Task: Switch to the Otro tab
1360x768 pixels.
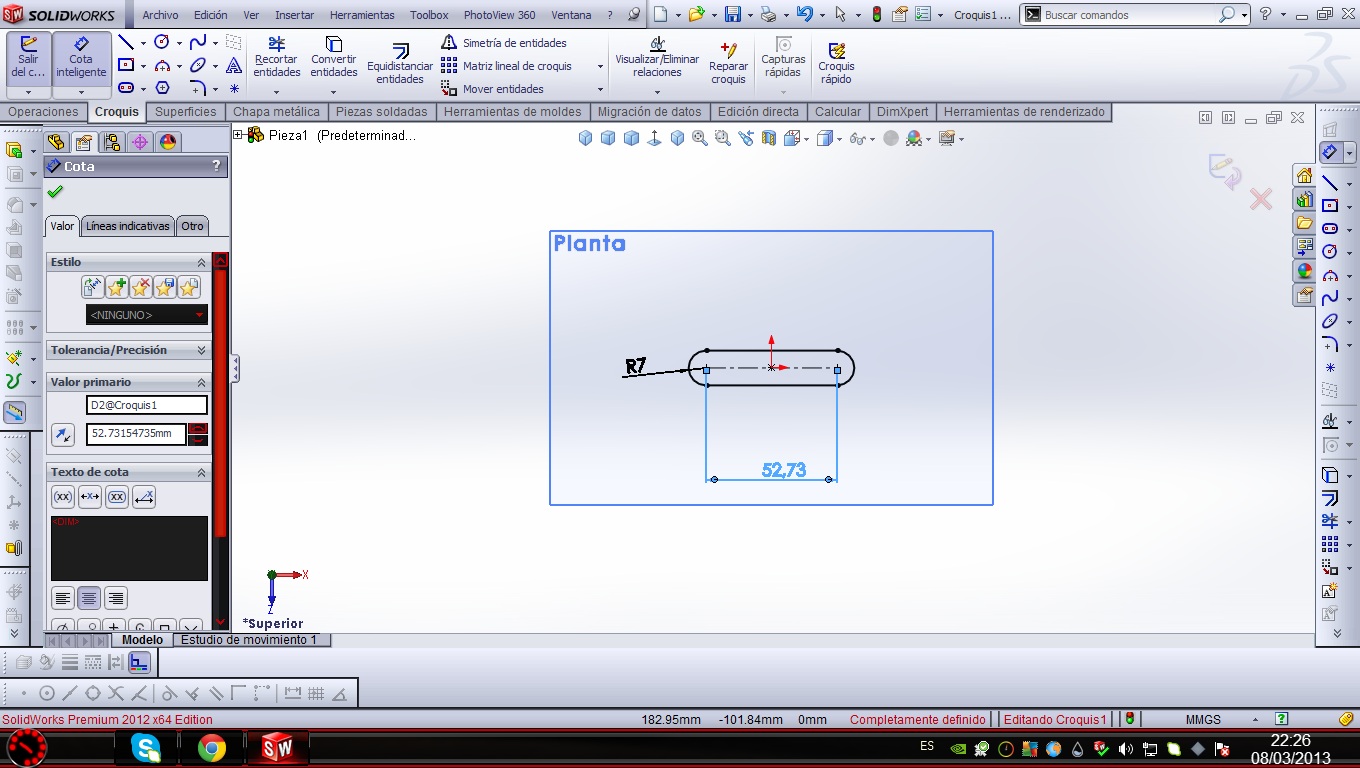Action: [x=193, y=226]
